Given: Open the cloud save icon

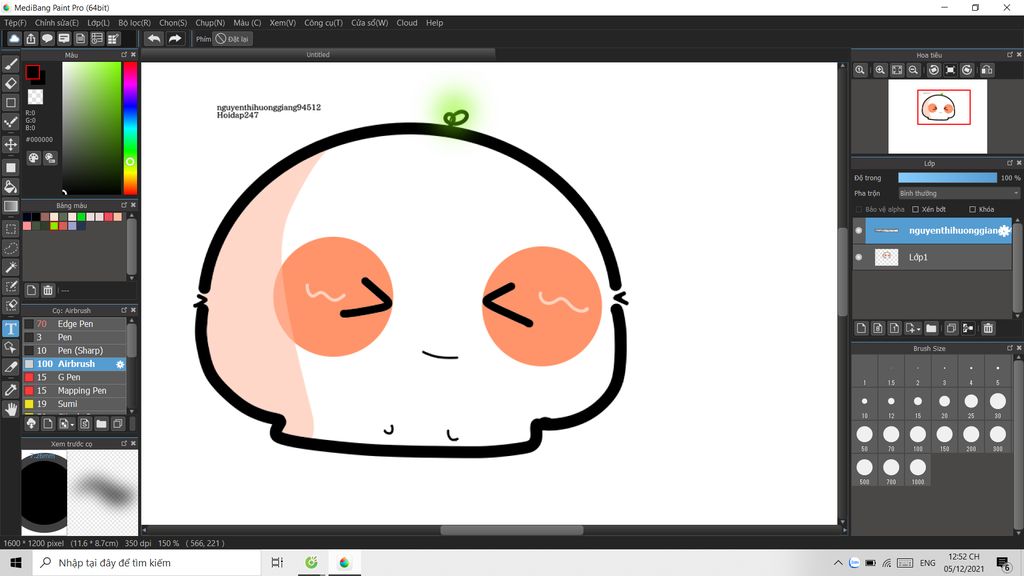Looking at the screenshot, I should 14,39.
